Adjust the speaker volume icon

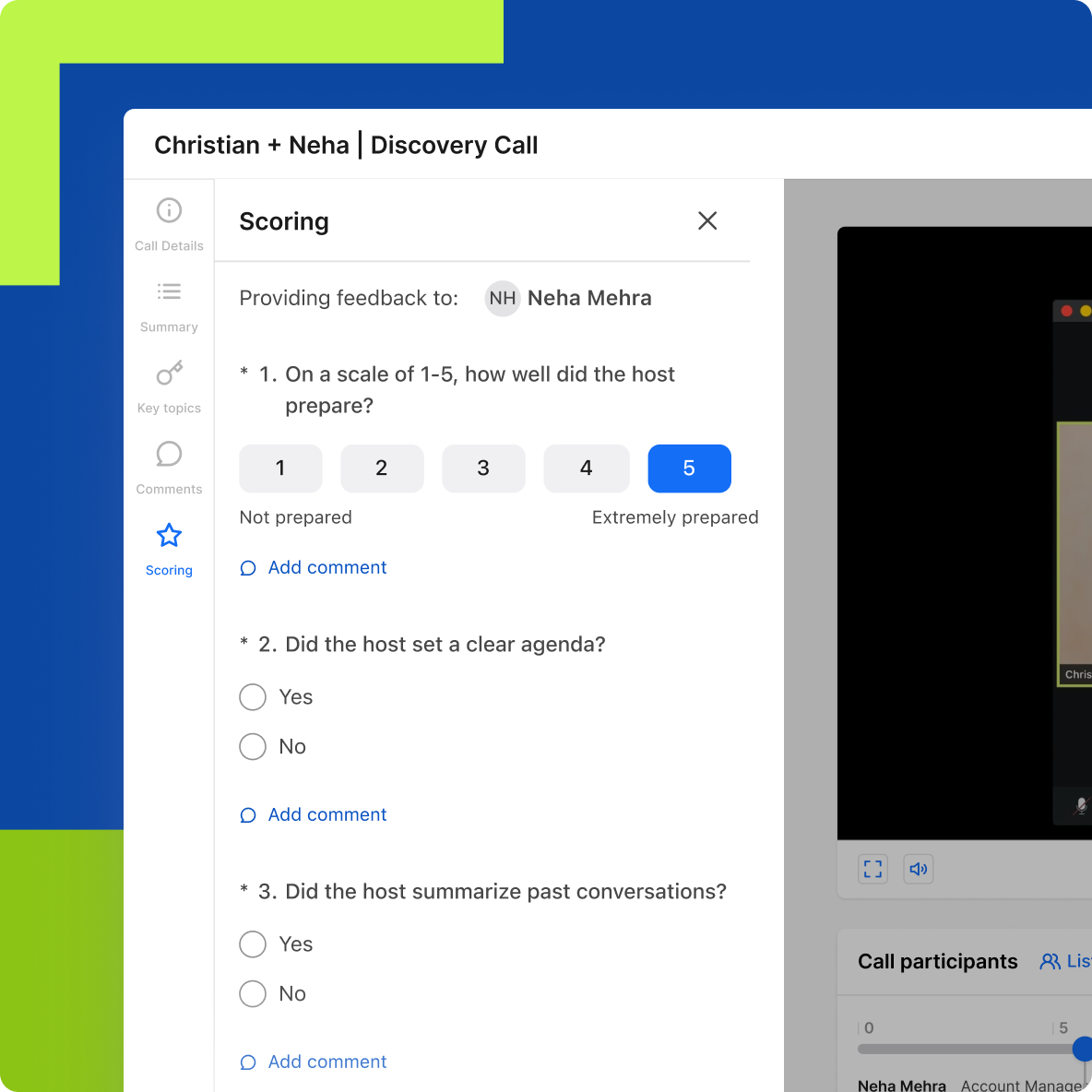coord(918,869)
